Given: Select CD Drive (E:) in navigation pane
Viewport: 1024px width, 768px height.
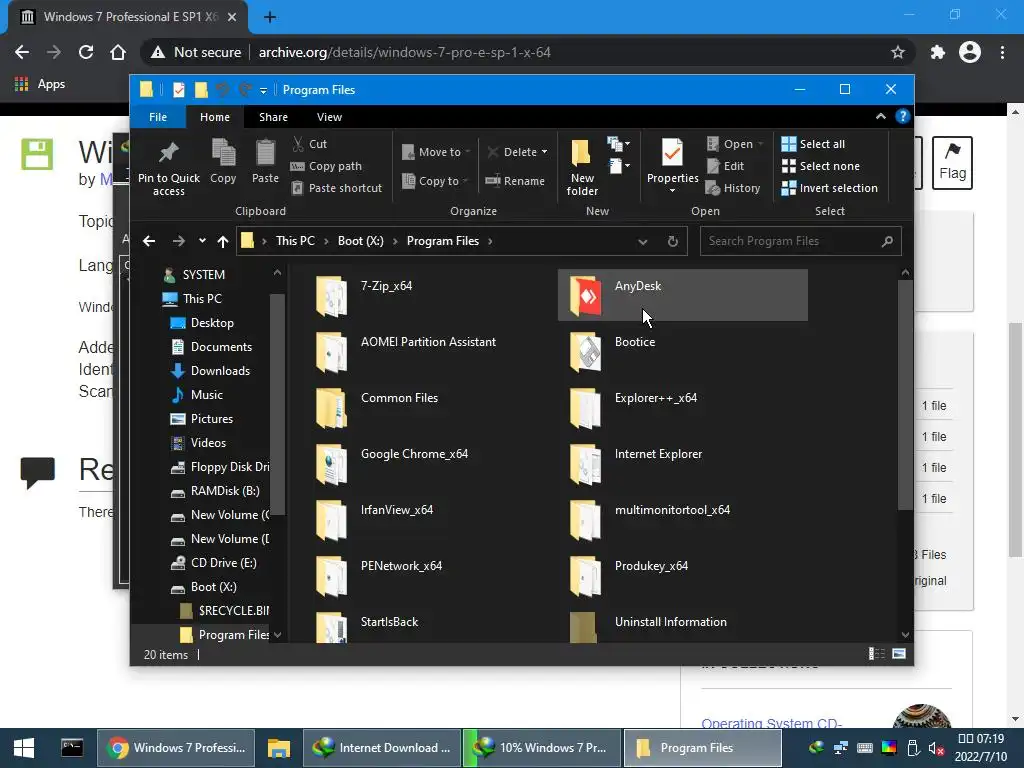Looking at the screenshot, I should (x=223, y=562).
